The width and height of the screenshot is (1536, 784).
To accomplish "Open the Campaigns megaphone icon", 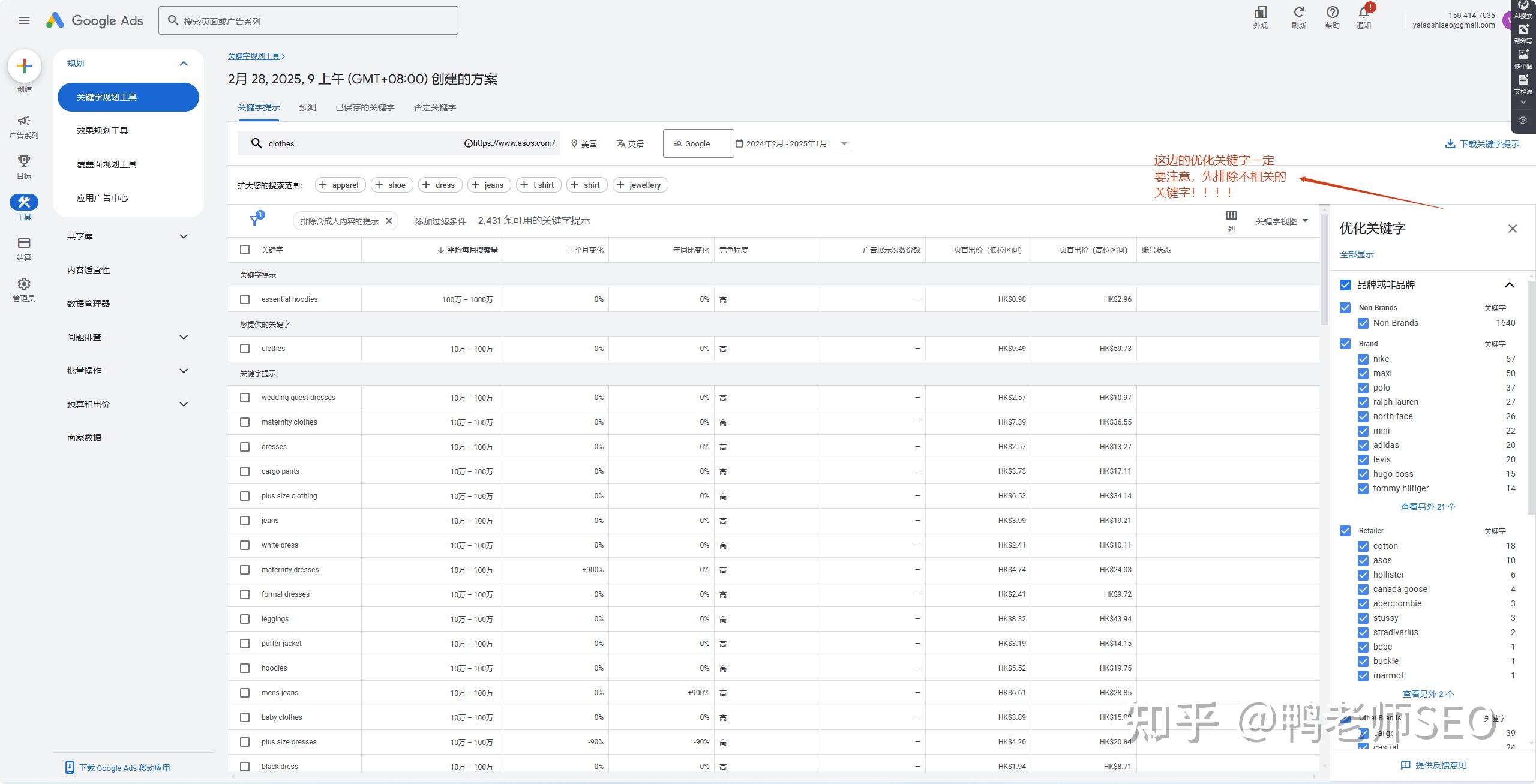I will click(x=24, y=121).
